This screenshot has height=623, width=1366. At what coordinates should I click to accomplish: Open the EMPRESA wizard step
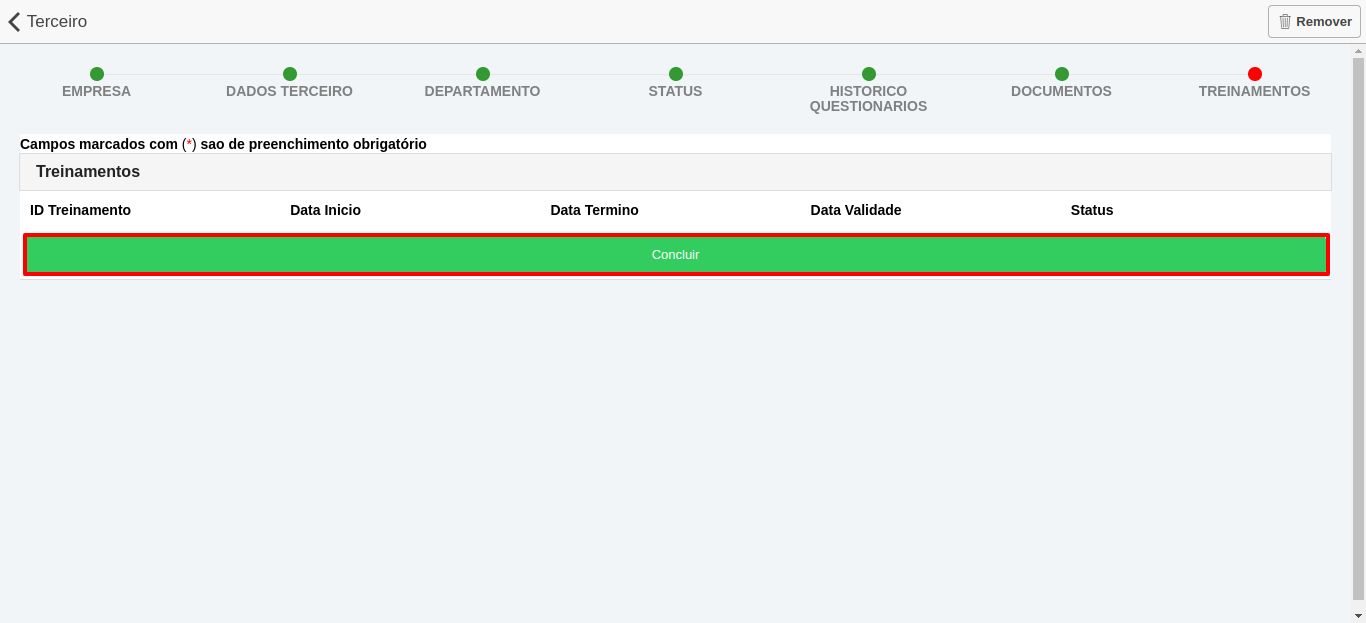(x=96, y=90)
